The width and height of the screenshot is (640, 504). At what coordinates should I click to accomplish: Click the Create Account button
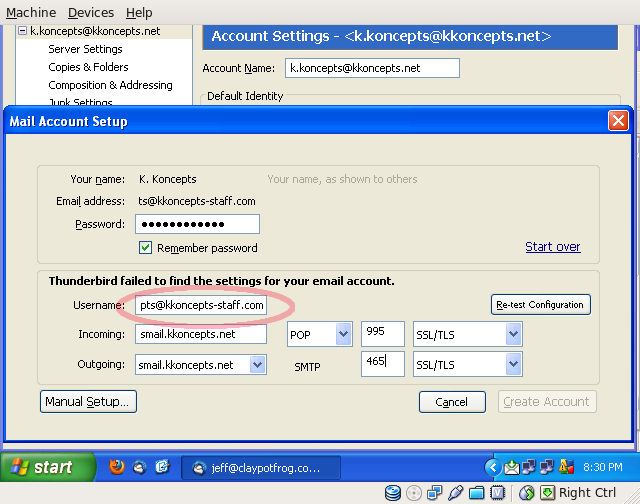coord(547,402)
